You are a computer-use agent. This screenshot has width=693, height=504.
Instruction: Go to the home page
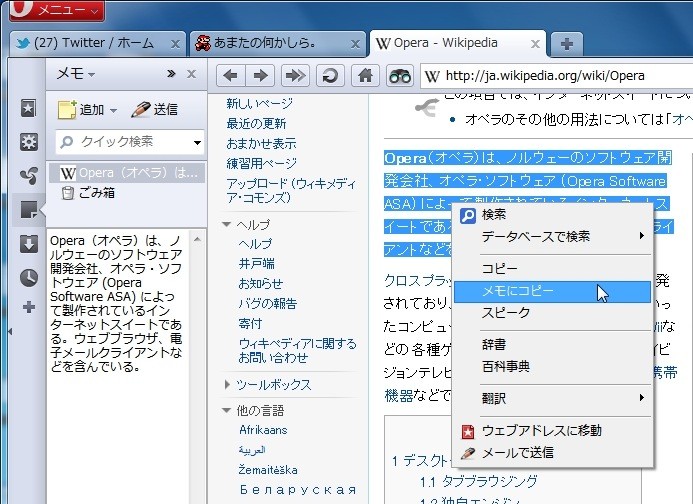click(x=365, y=76)
